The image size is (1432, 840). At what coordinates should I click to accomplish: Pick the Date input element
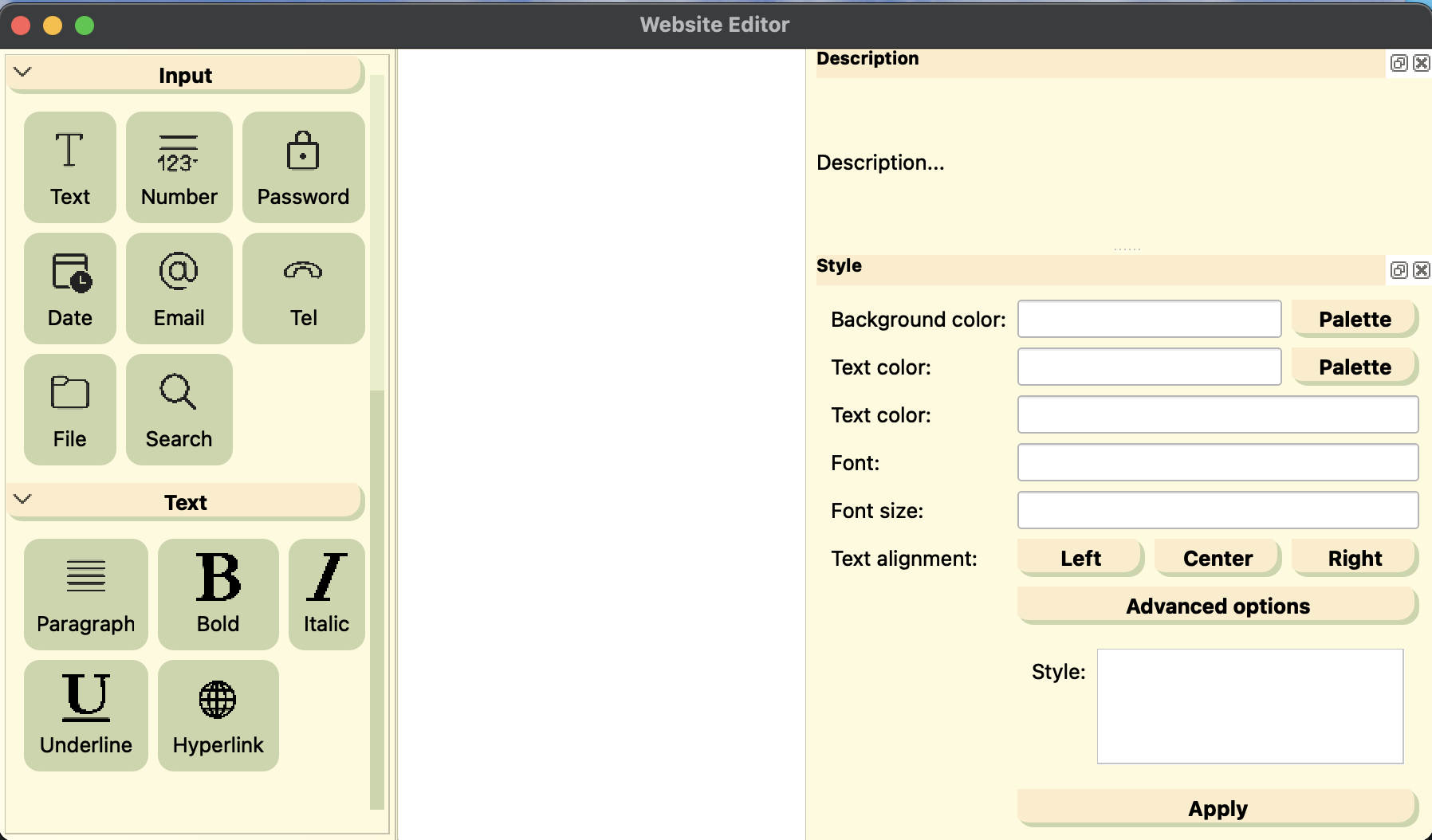point(70,289)
